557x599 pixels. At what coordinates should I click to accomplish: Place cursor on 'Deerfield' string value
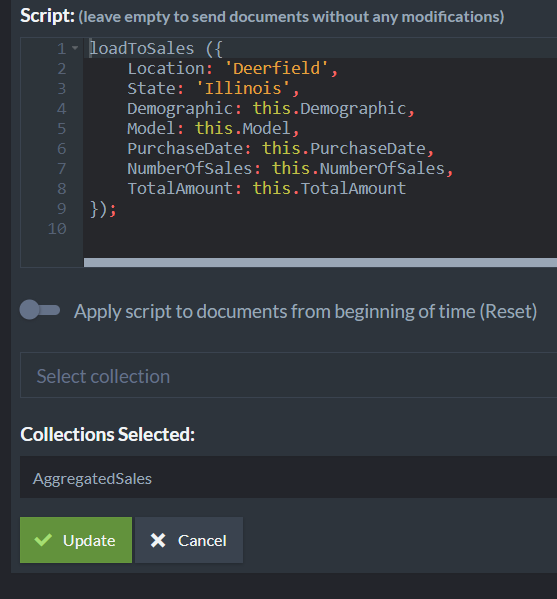pos(276,69)
